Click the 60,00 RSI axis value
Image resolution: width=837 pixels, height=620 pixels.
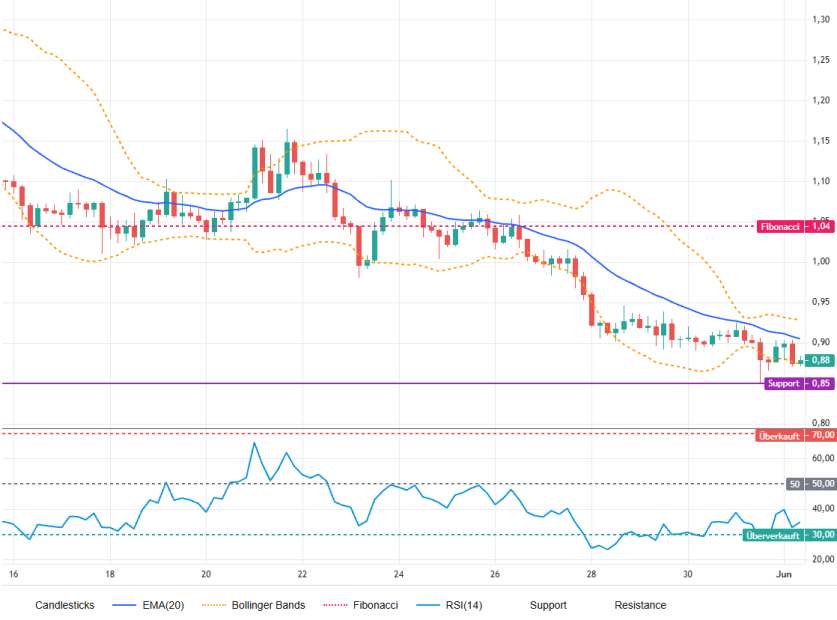(823, 458)
